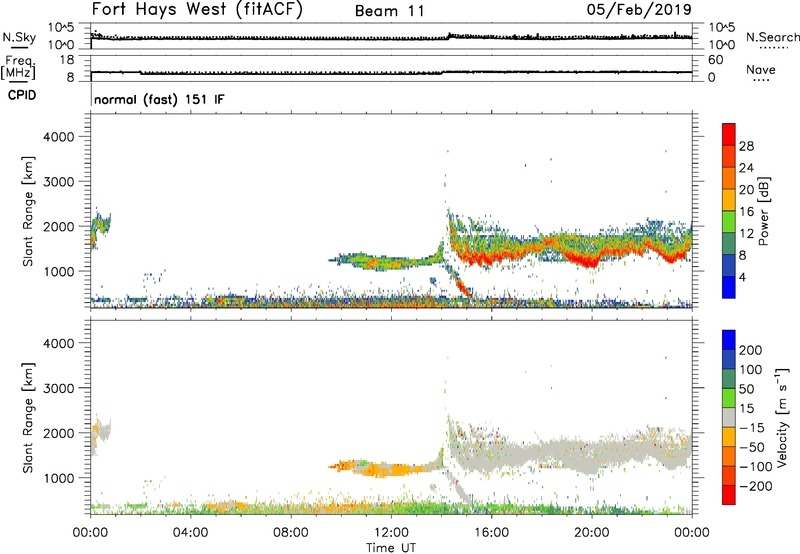Click the '60' Nave axis tick
Image resolution: width=800 pixels, height=554 pixels.
click(x=715, y=60)
